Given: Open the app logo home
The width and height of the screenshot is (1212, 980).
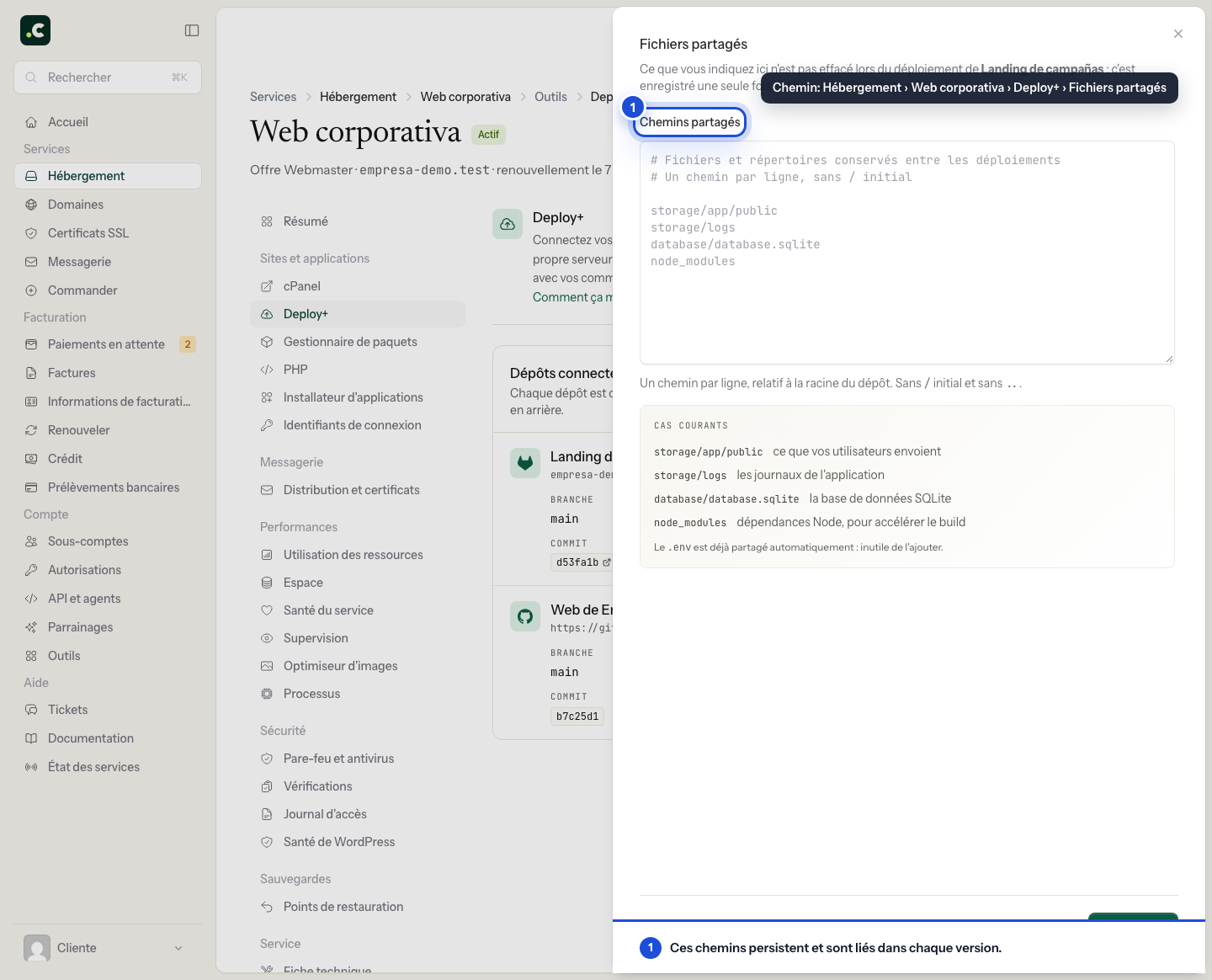Looking at the screenshot, I should pyautogui.click(x=35, y=30).
